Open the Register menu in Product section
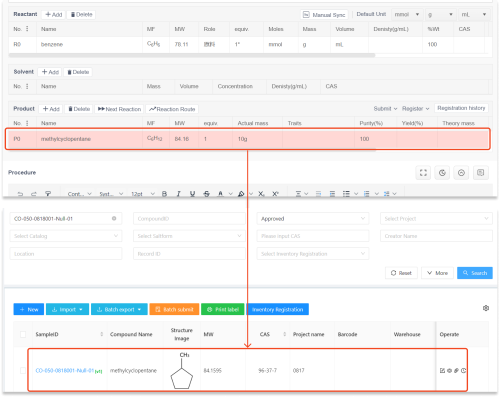 pos(416,109)
